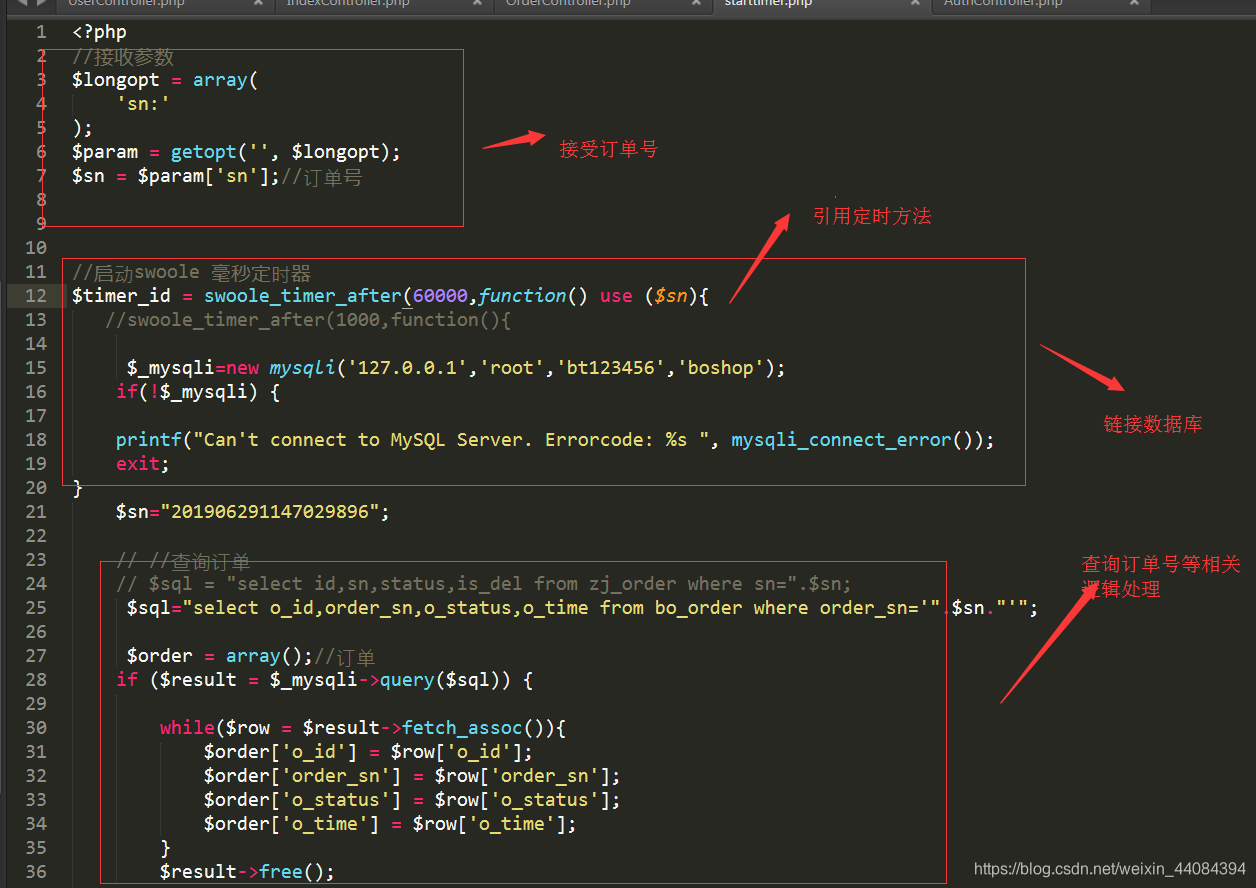This screenshot has height=888, width=1256.
Task: Click the '$_mysqli->query($sql)' if statement
Action: tap(325, 680)
